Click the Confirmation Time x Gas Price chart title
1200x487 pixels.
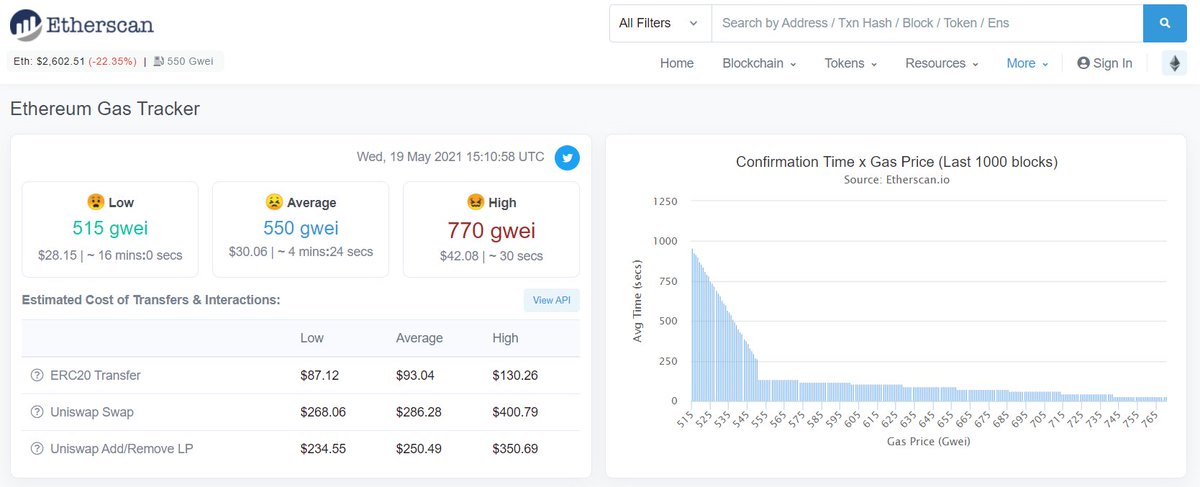[x=897, y=162]
